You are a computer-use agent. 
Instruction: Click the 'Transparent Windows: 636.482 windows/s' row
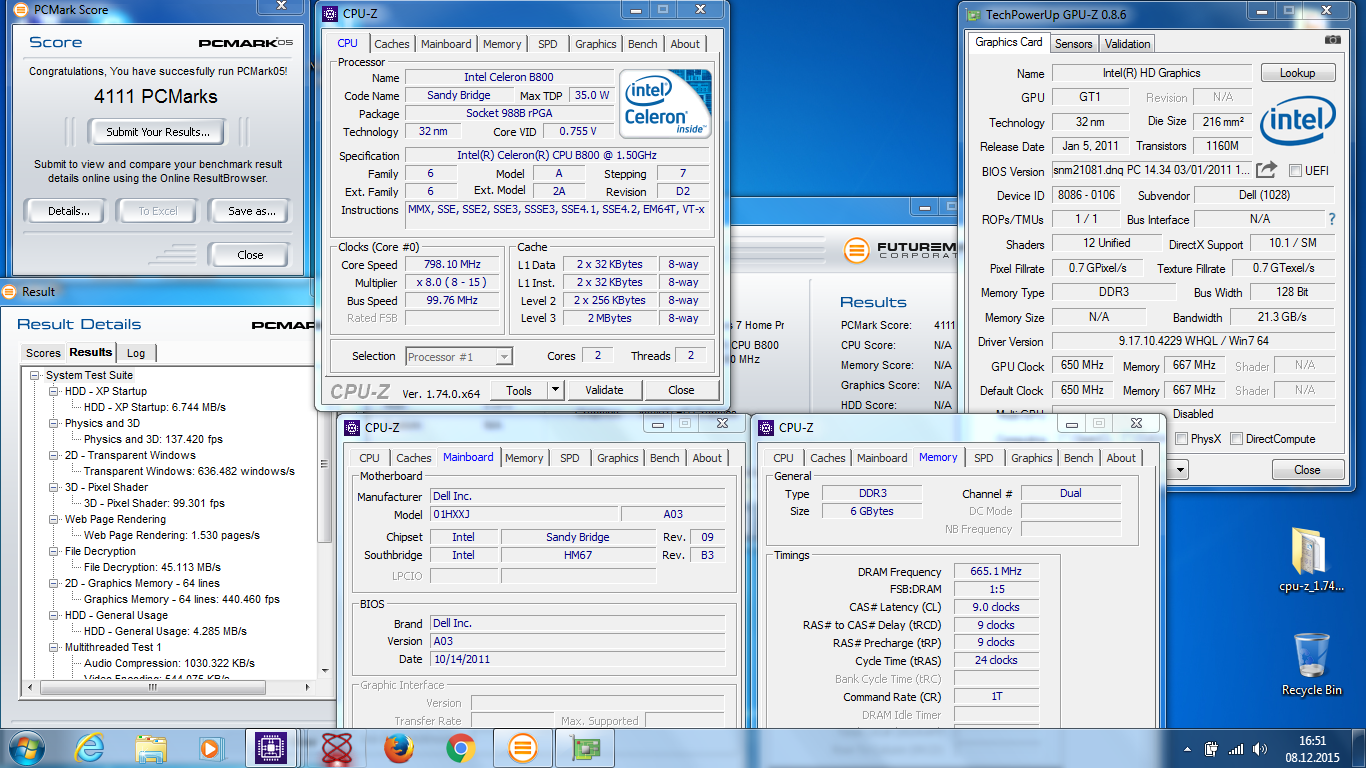click(189, 471)
